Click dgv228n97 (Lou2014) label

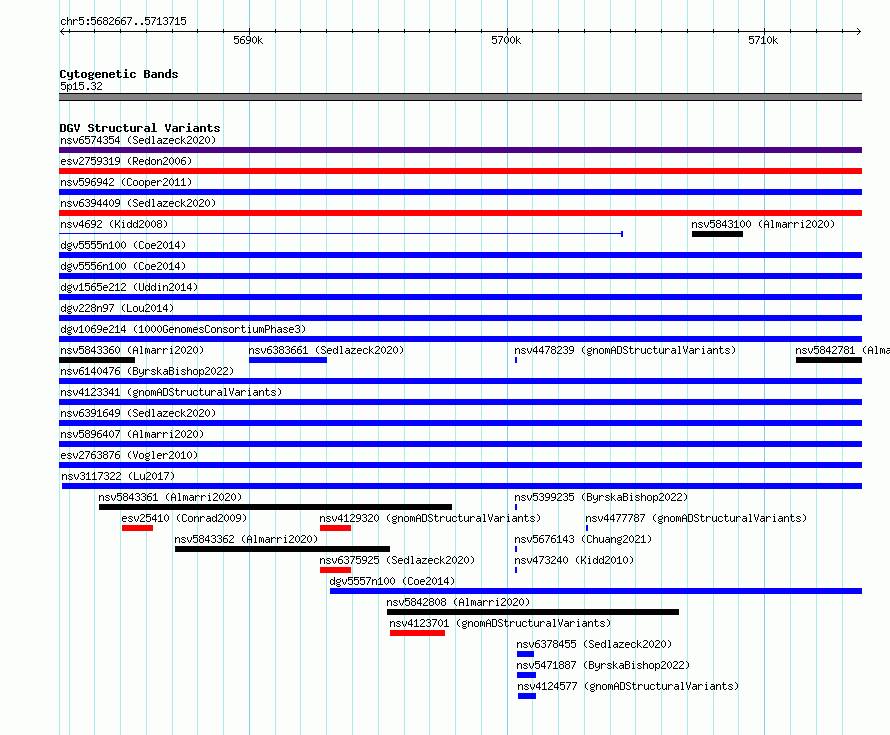coord(117,308)
